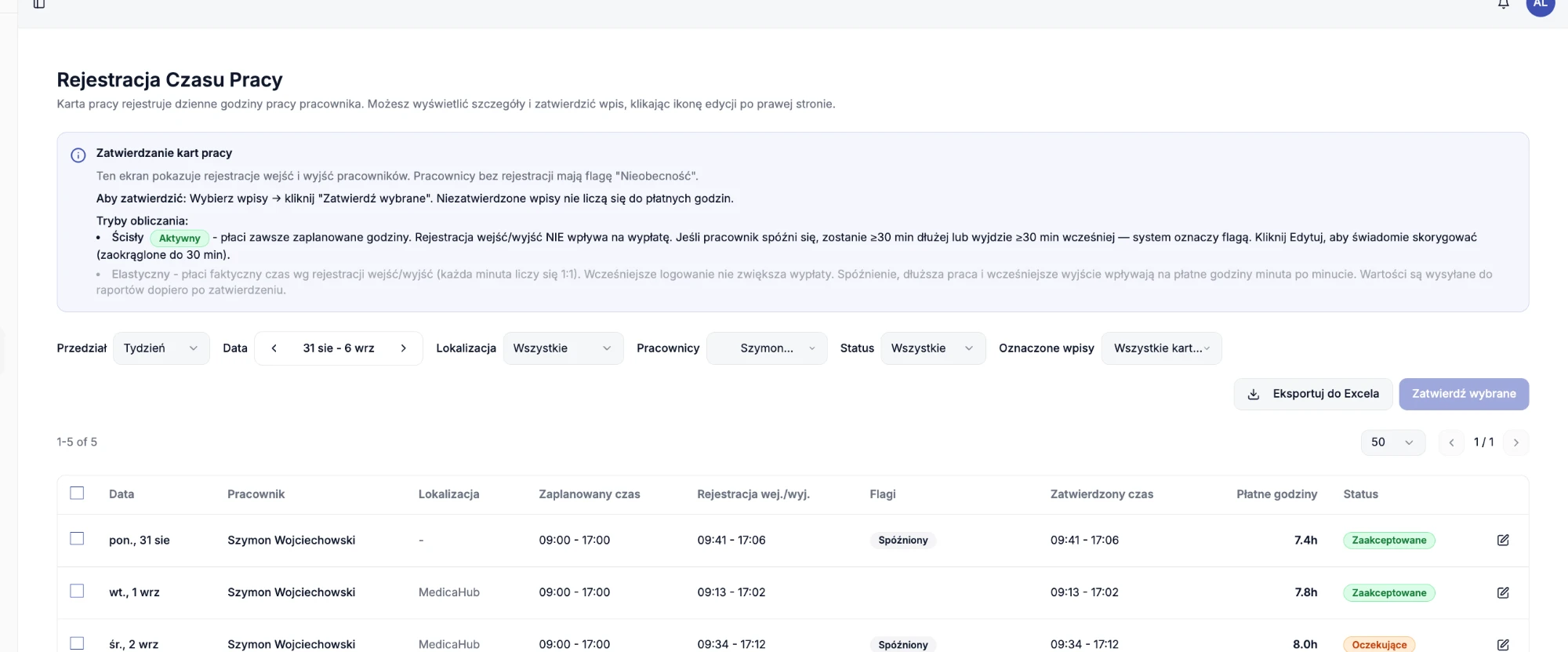Select the pon., 31 sie row checkbox
This screenshot has width=1568, height=652.
[x=77, y=538]
